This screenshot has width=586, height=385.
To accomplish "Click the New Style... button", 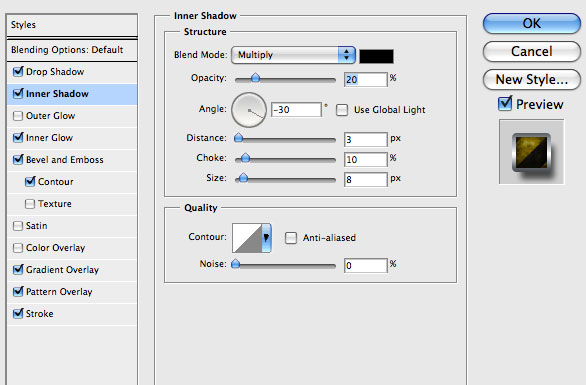I will 531,79.
